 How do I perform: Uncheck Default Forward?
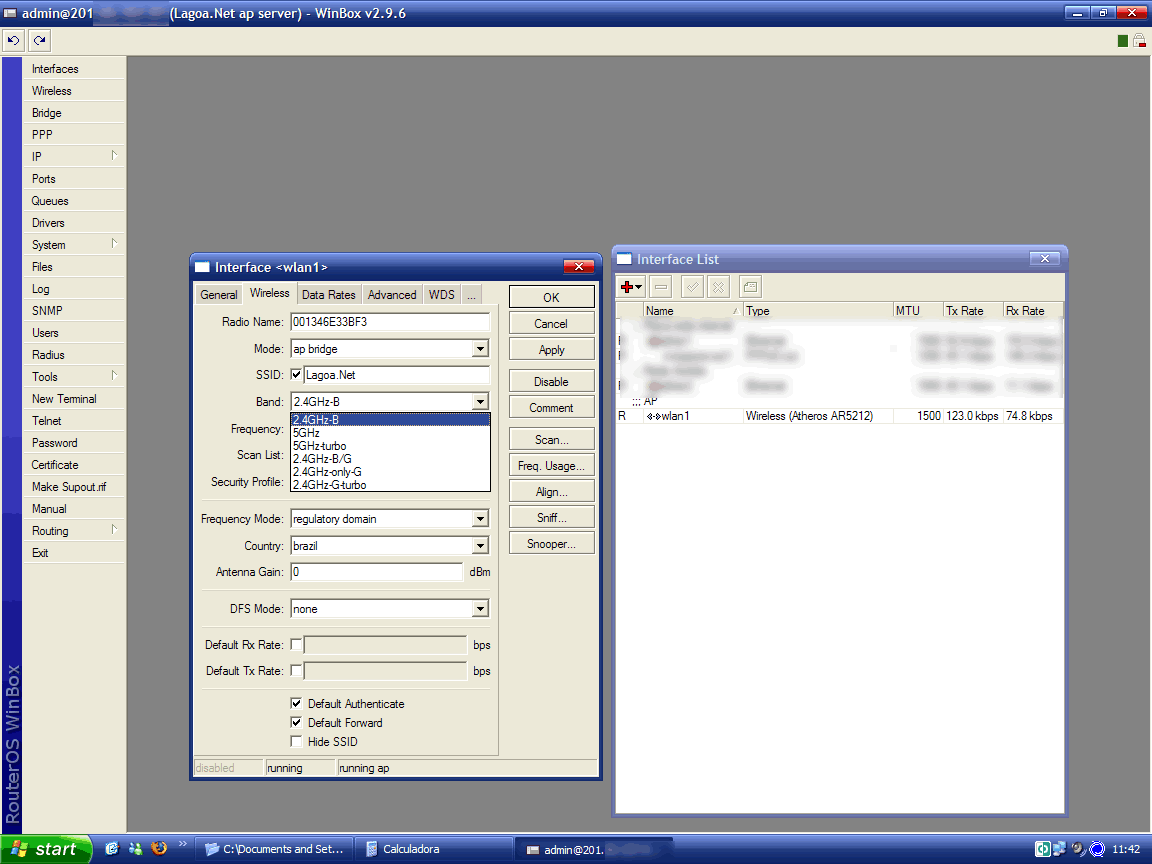[296, 722]
